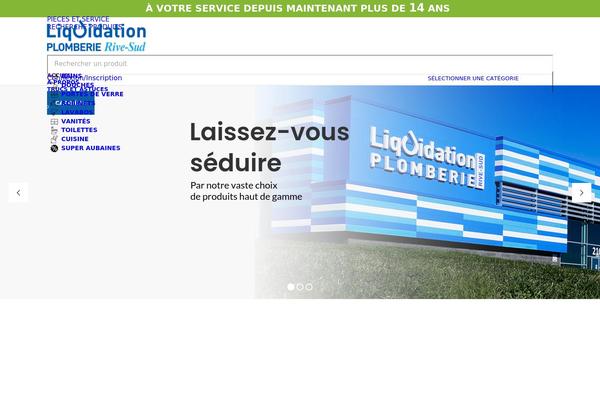Screen dimensions: 600x400
Task: Click the Laissez-vous séduire headline
Action: 269,147
